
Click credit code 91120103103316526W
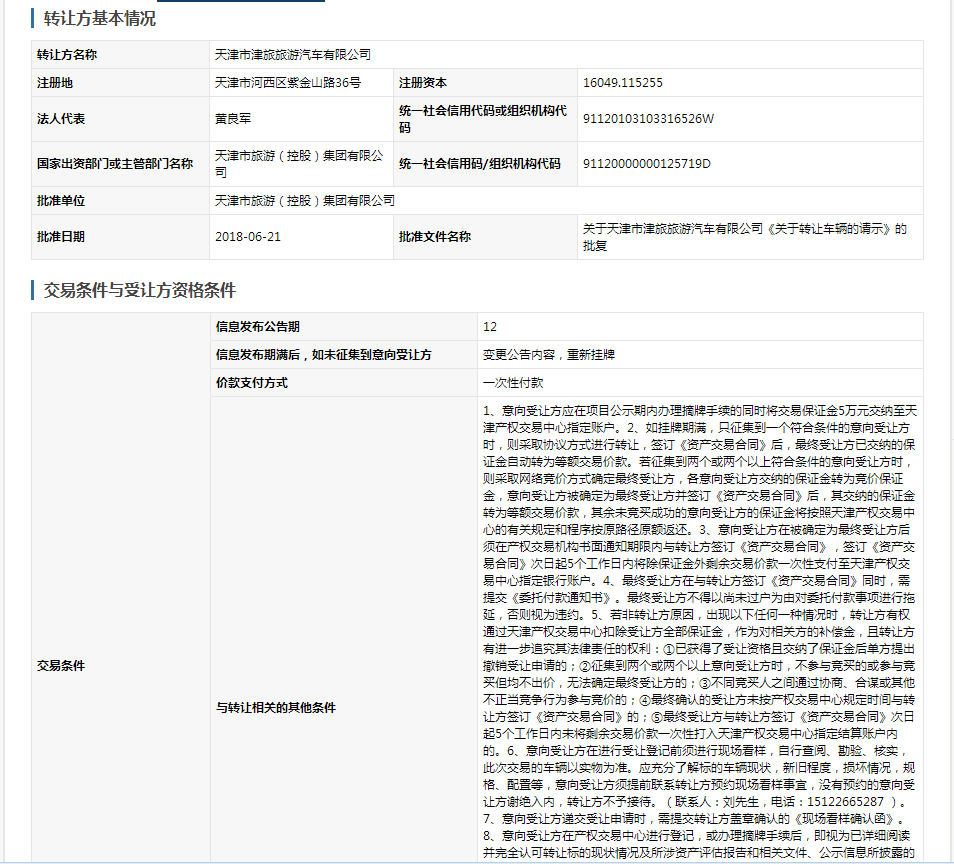click(x=648, y=119)
